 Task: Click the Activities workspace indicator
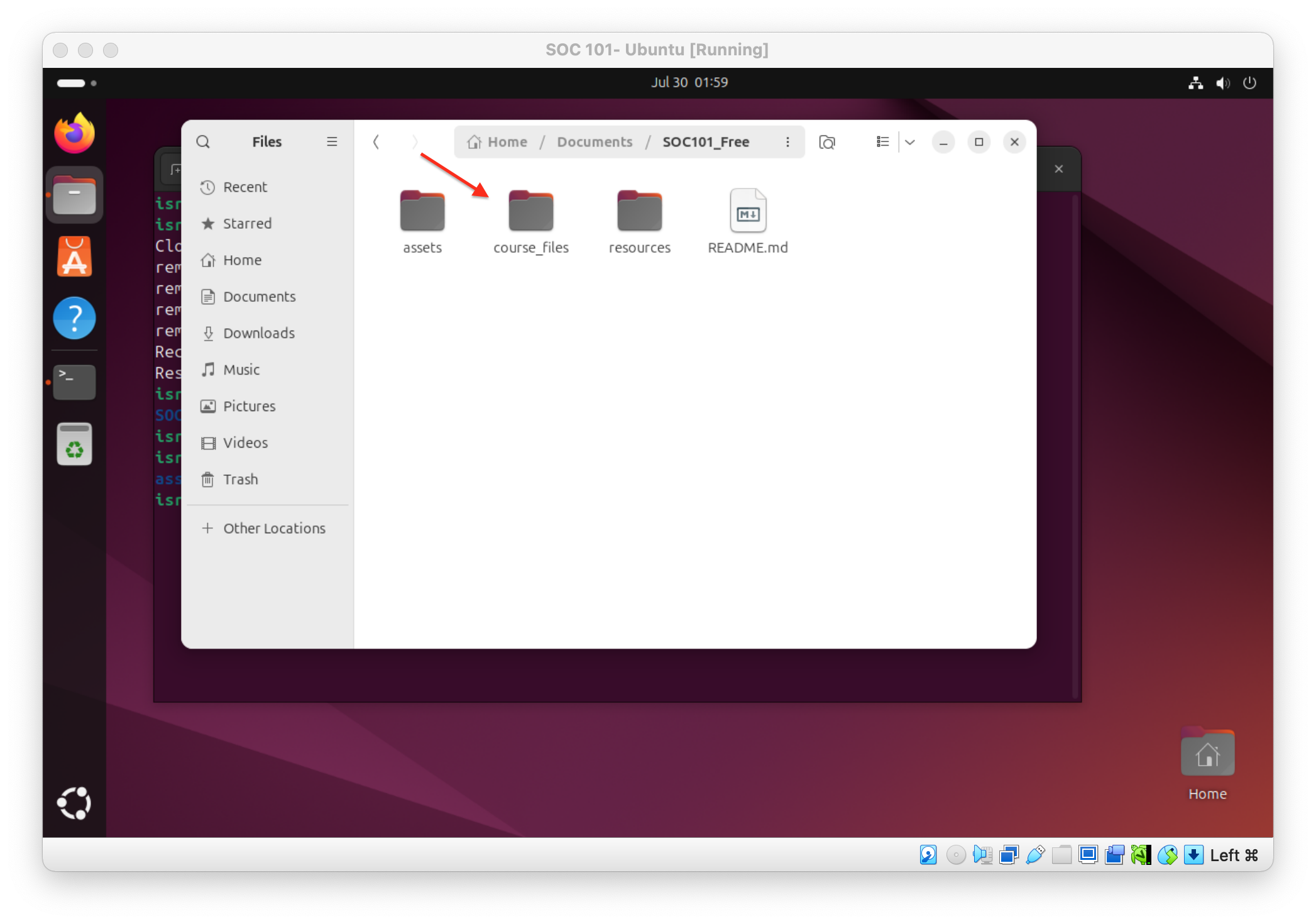pos(77,83)
